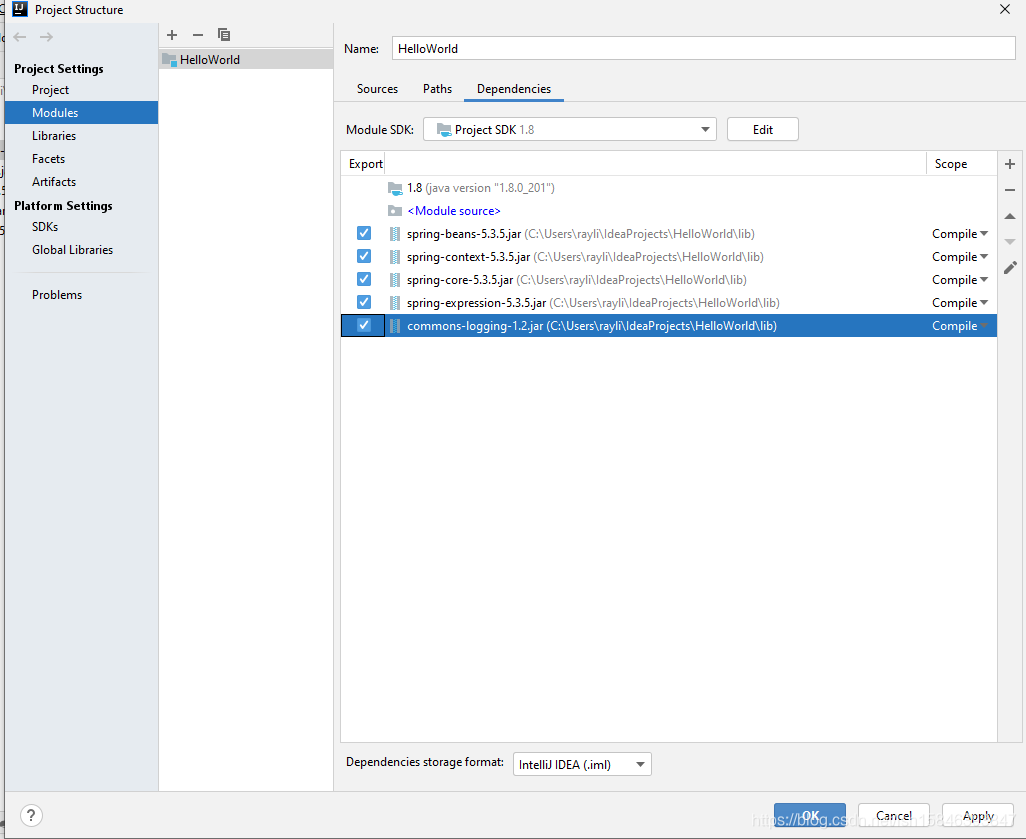
Task: Remove selected module with minus icon
Action: point(198,35)
